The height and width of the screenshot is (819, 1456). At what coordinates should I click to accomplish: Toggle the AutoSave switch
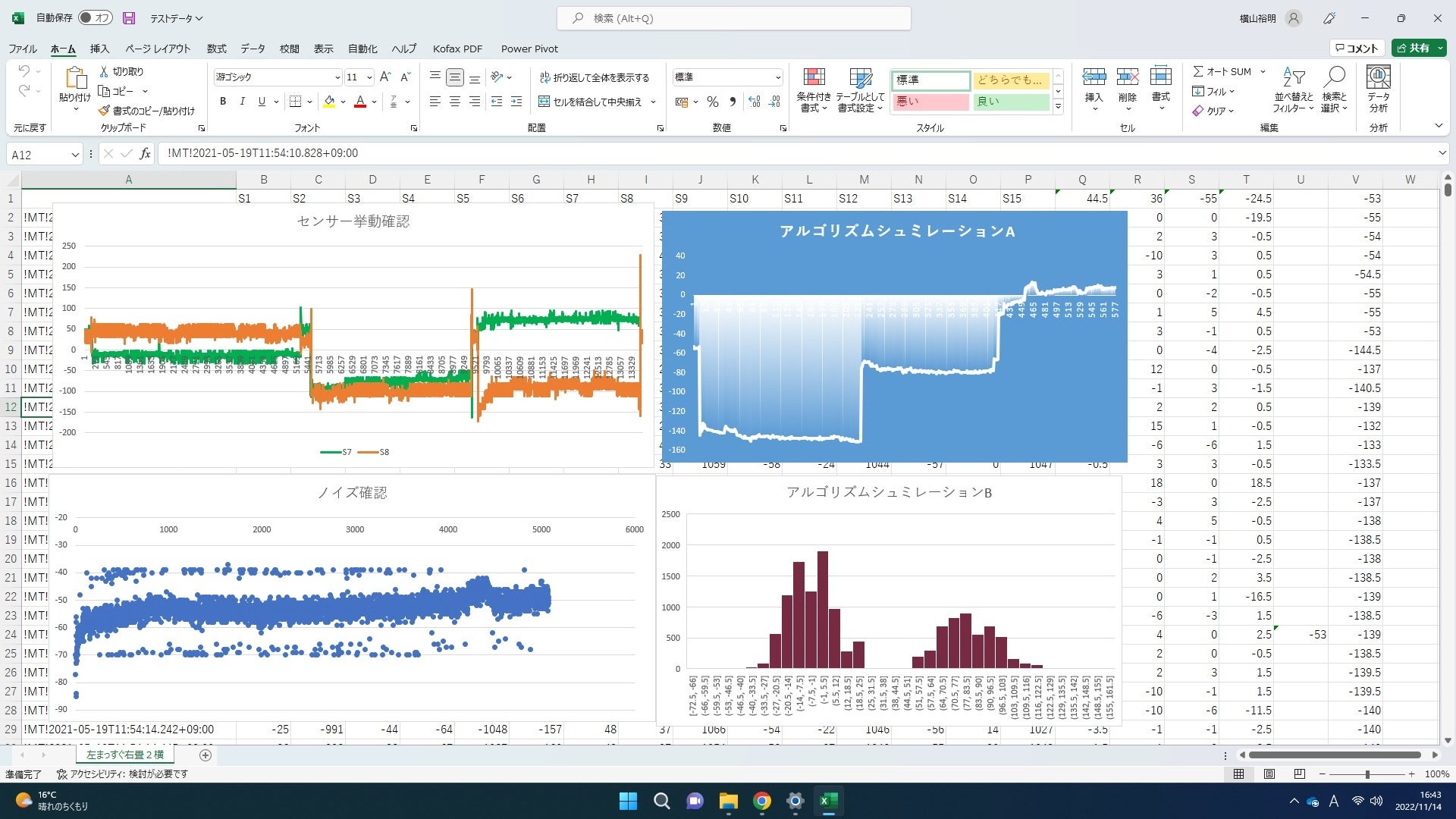point(95,18)
